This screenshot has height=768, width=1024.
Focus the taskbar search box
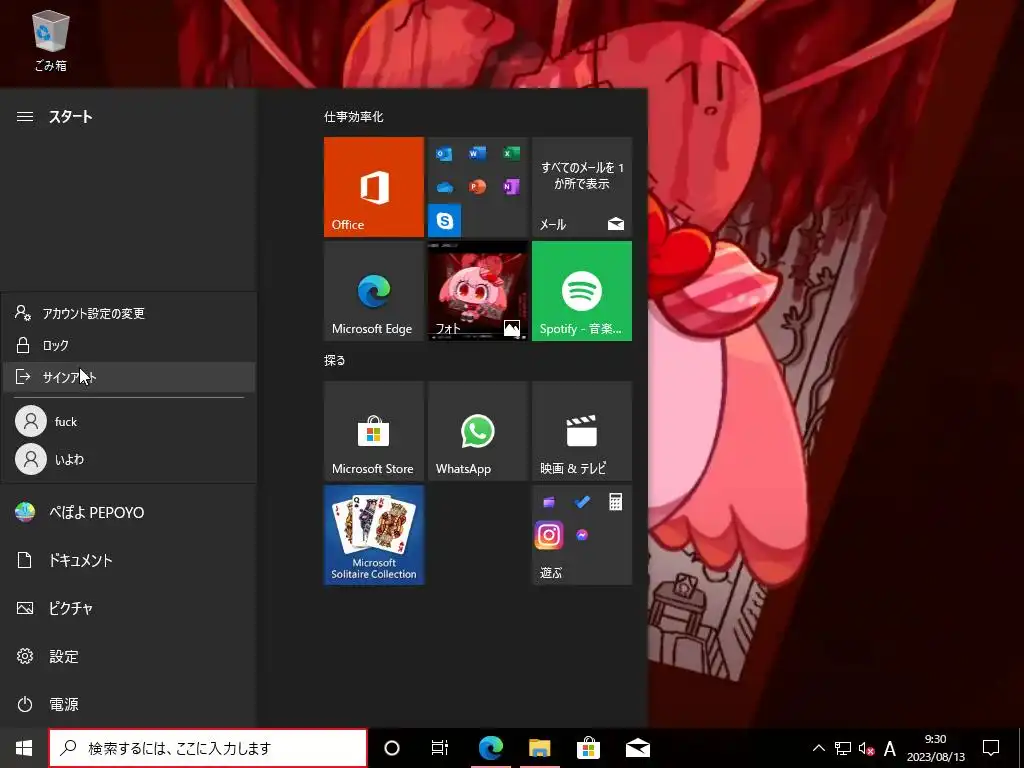pyautogui.click(x=208, y=748)
